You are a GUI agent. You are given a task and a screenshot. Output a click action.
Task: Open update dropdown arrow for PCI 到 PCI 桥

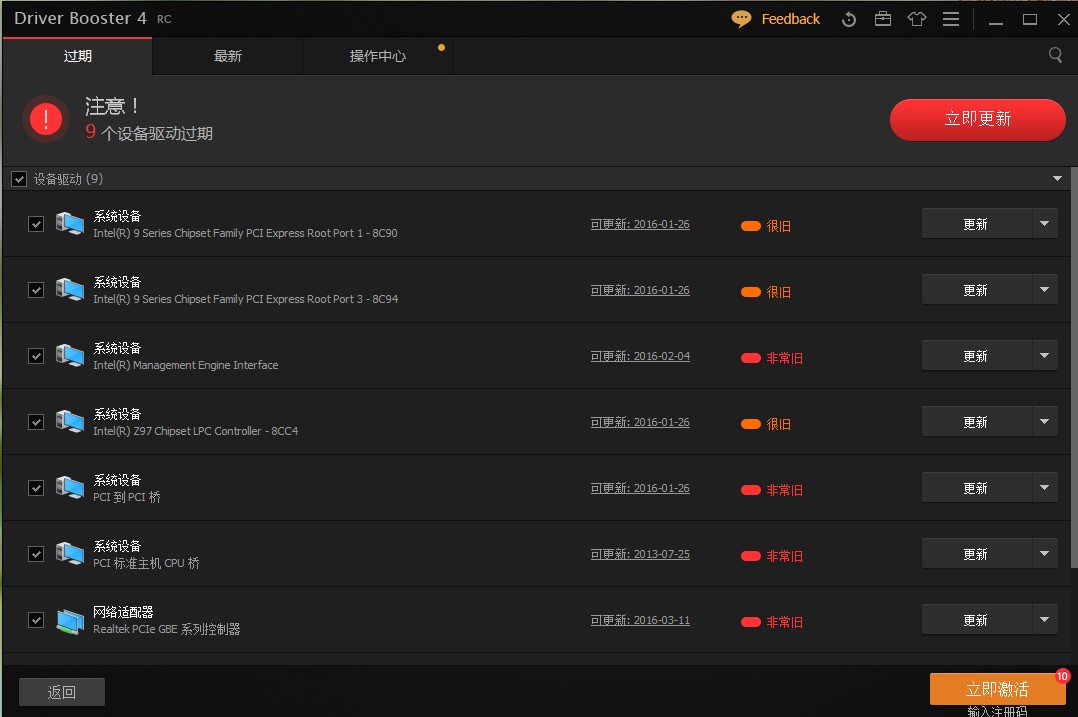(x=1044, y=487)
